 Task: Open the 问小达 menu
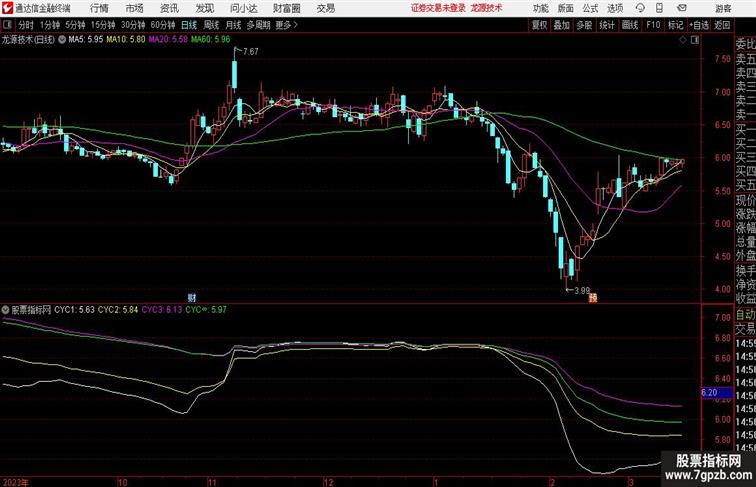[x=243, y=8]
